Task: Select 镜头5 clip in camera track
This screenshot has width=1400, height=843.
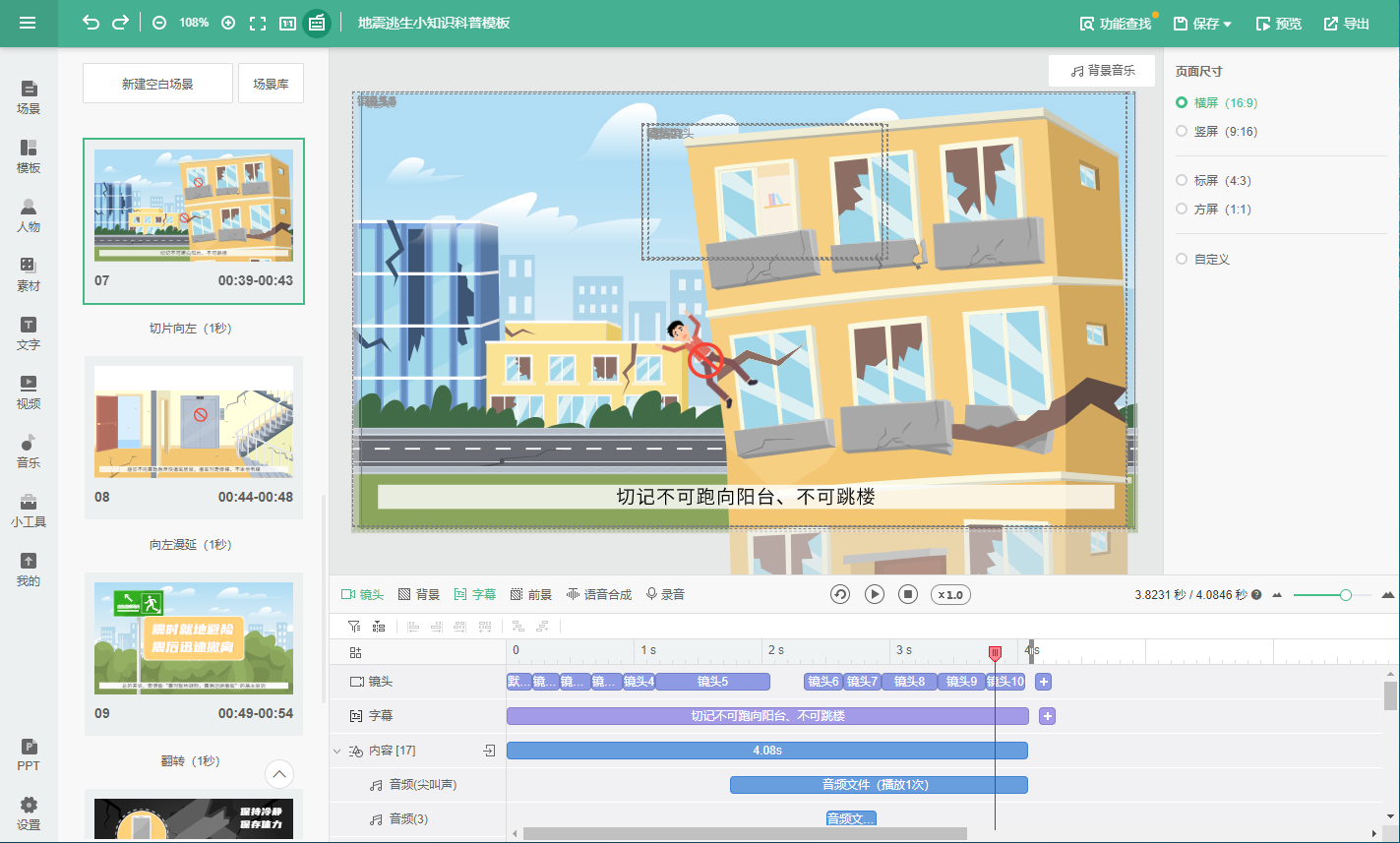Action: pyautogui.click(x=712, y=682)
